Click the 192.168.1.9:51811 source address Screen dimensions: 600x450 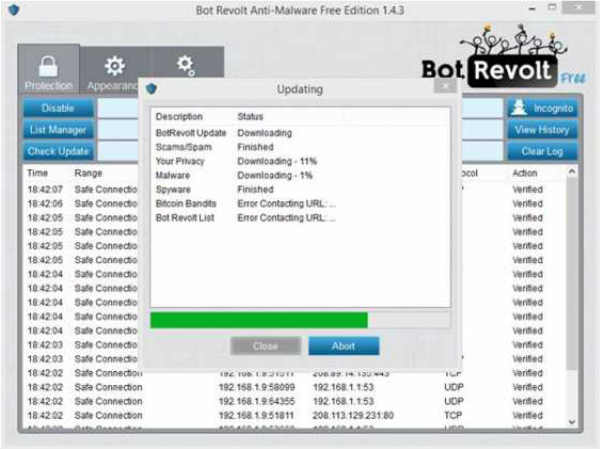(x=256, y=416)
